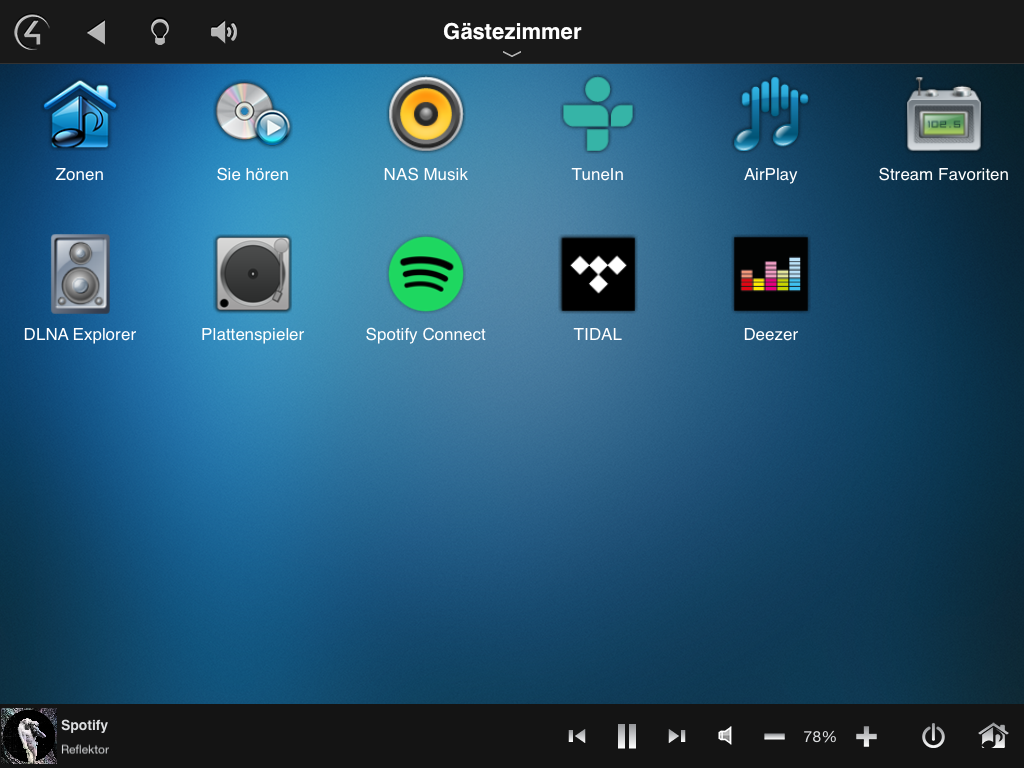Open Stream Favoriten radio icon

(x=944, y=114)
